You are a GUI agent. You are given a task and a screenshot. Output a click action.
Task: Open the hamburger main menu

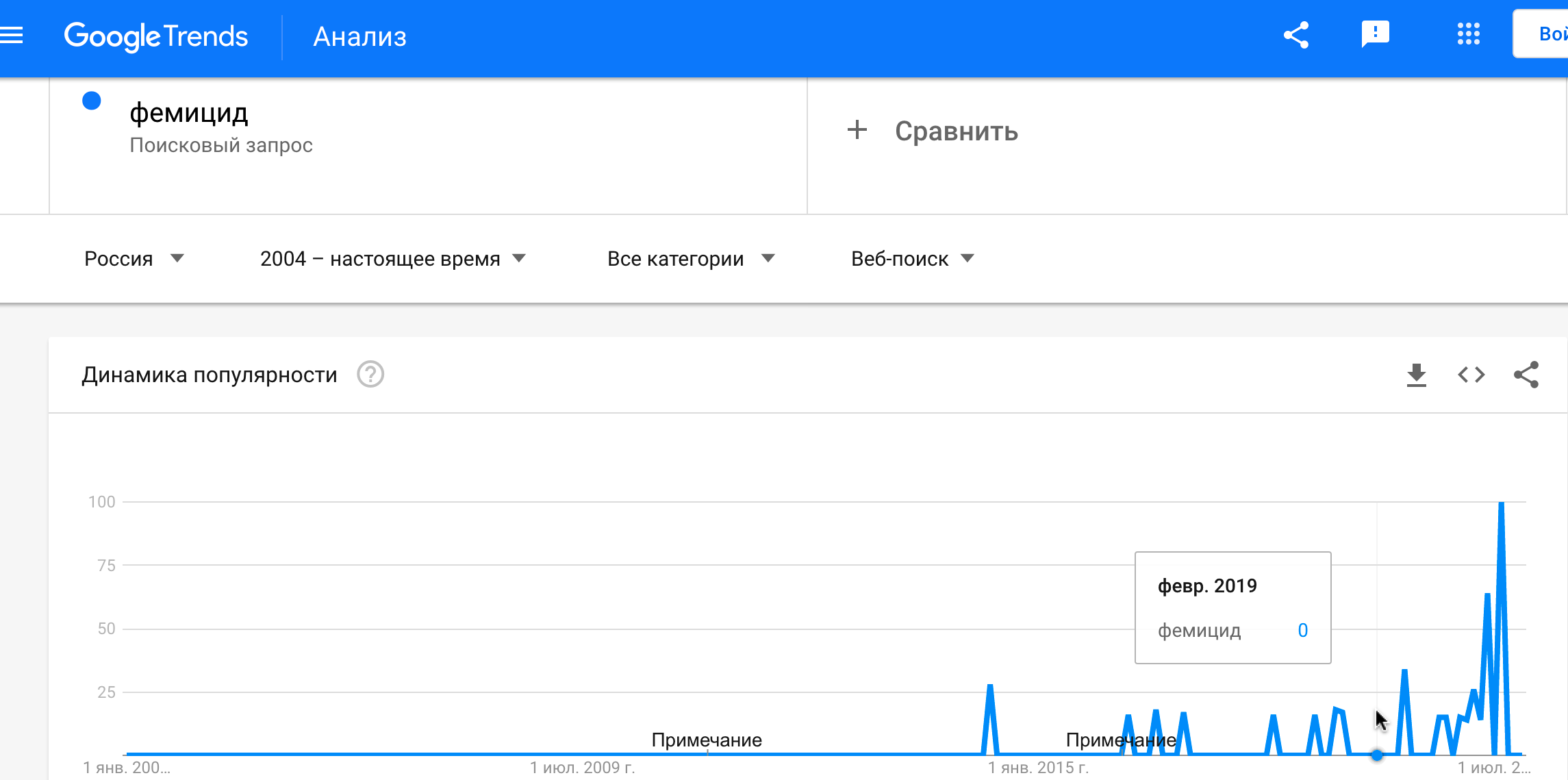(x=12, y=35)
